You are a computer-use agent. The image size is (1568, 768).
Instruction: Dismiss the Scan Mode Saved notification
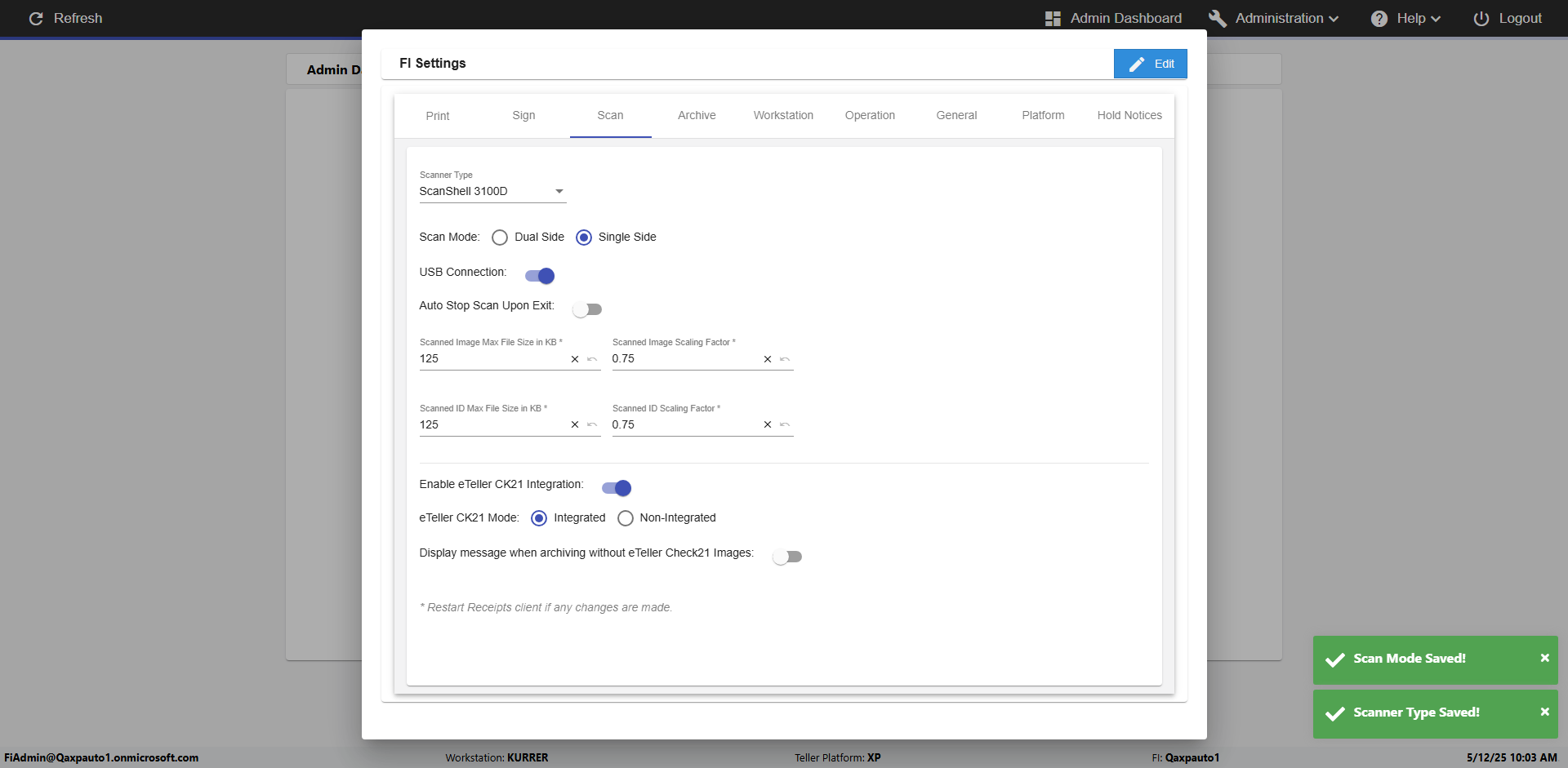pos(1544,658)
